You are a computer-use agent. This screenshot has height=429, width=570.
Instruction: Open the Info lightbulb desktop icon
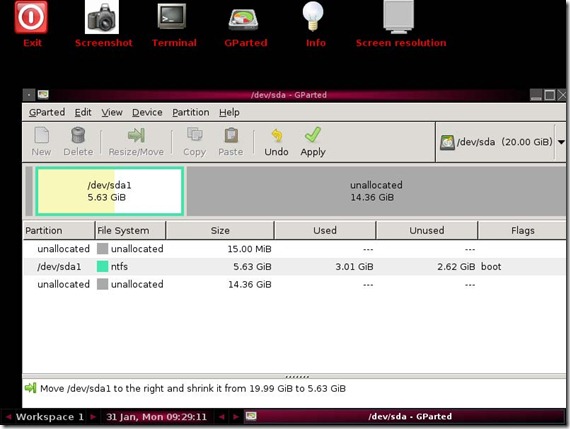tap(313, 16)
